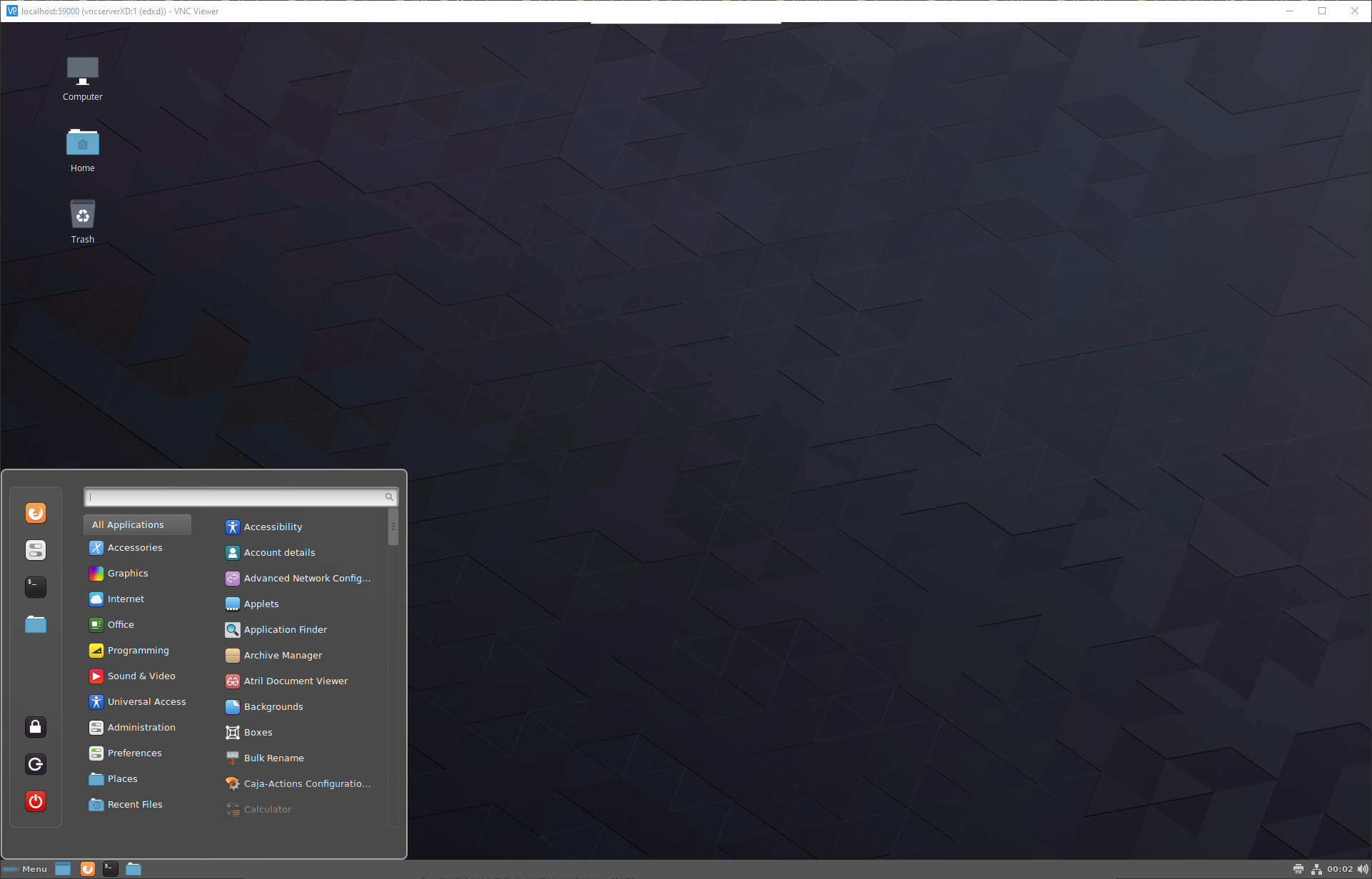Launch Application Finder
The height and width of the screenshot is (879, 1372).
(286, 629)
